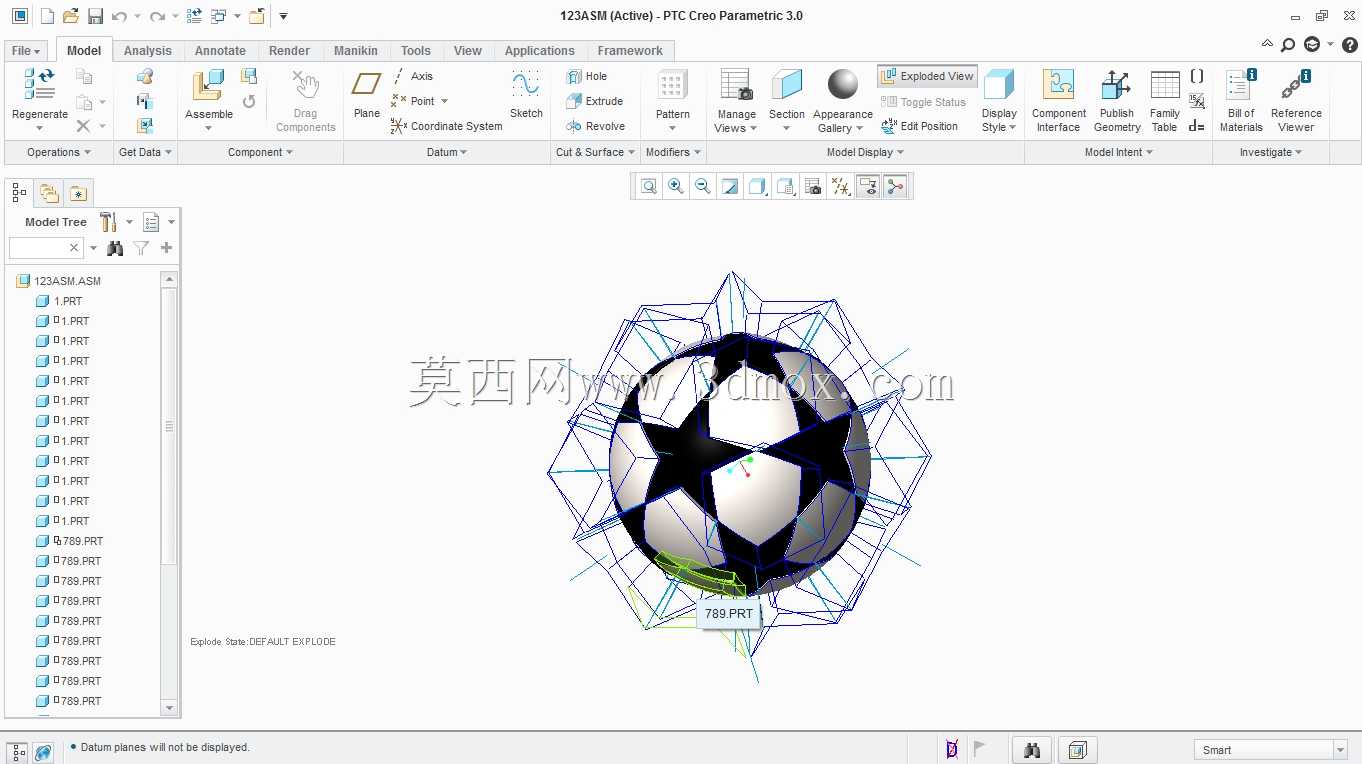Select the Hole tool
This screenshot has width=1362, height=764.
(x=586, y=76)
